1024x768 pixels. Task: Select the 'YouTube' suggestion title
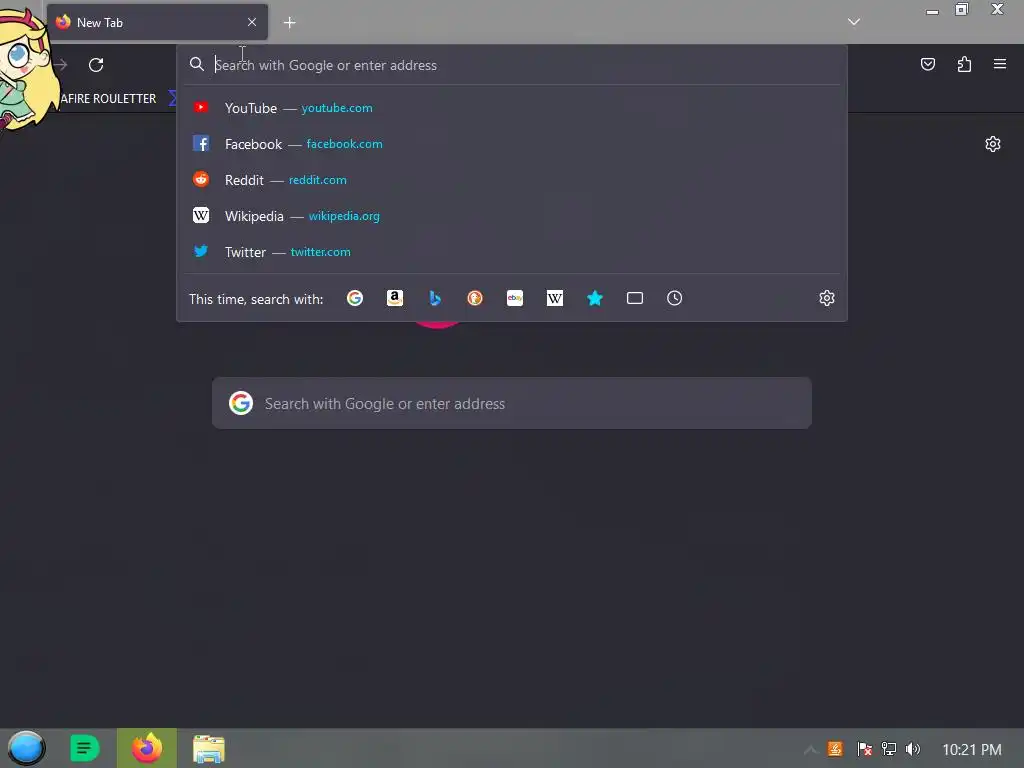coord(251,108)
